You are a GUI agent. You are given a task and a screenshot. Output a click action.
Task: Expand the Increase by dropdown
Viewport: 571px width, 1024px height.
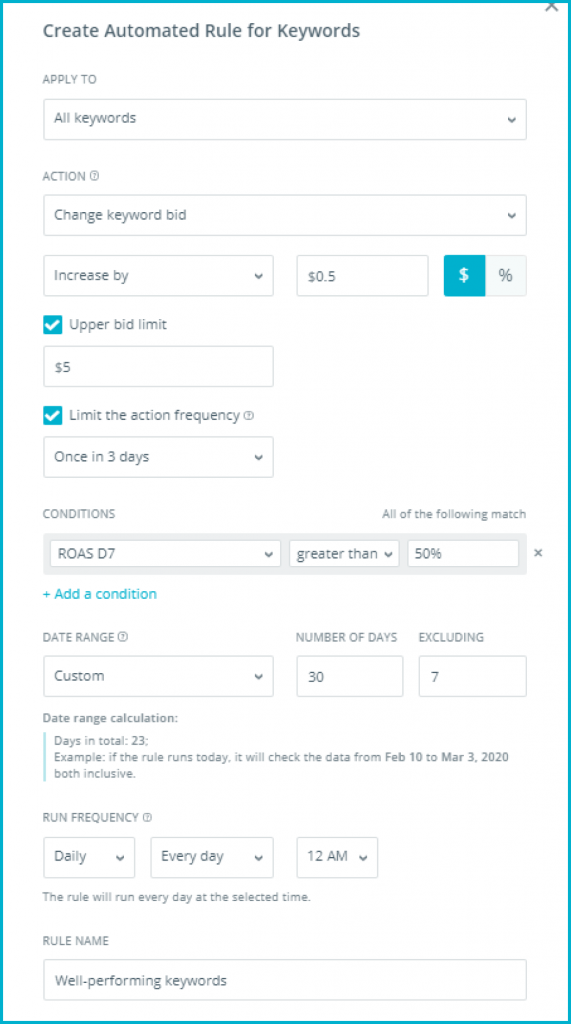158,276
